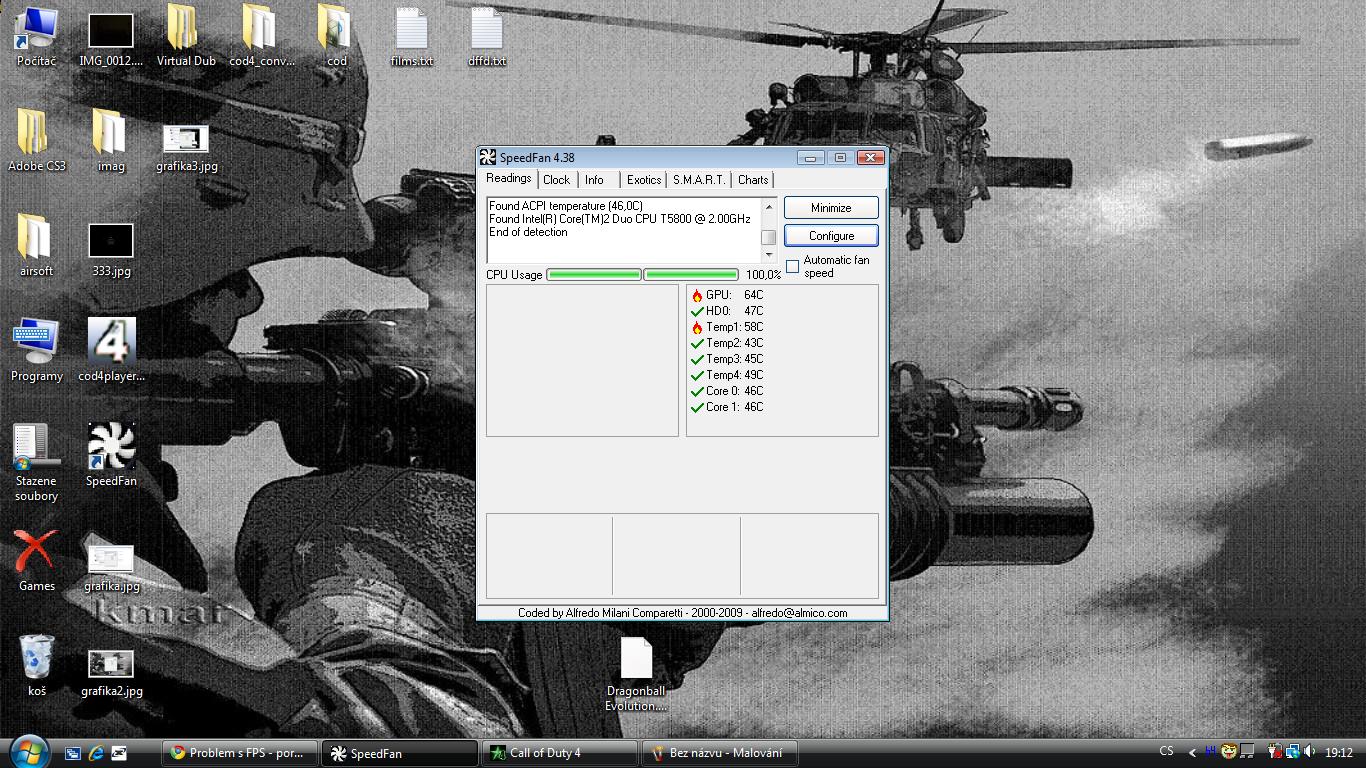Select the grafika3.jpg file
This screenshot has height=768, width=1366.
click(186, 147)
